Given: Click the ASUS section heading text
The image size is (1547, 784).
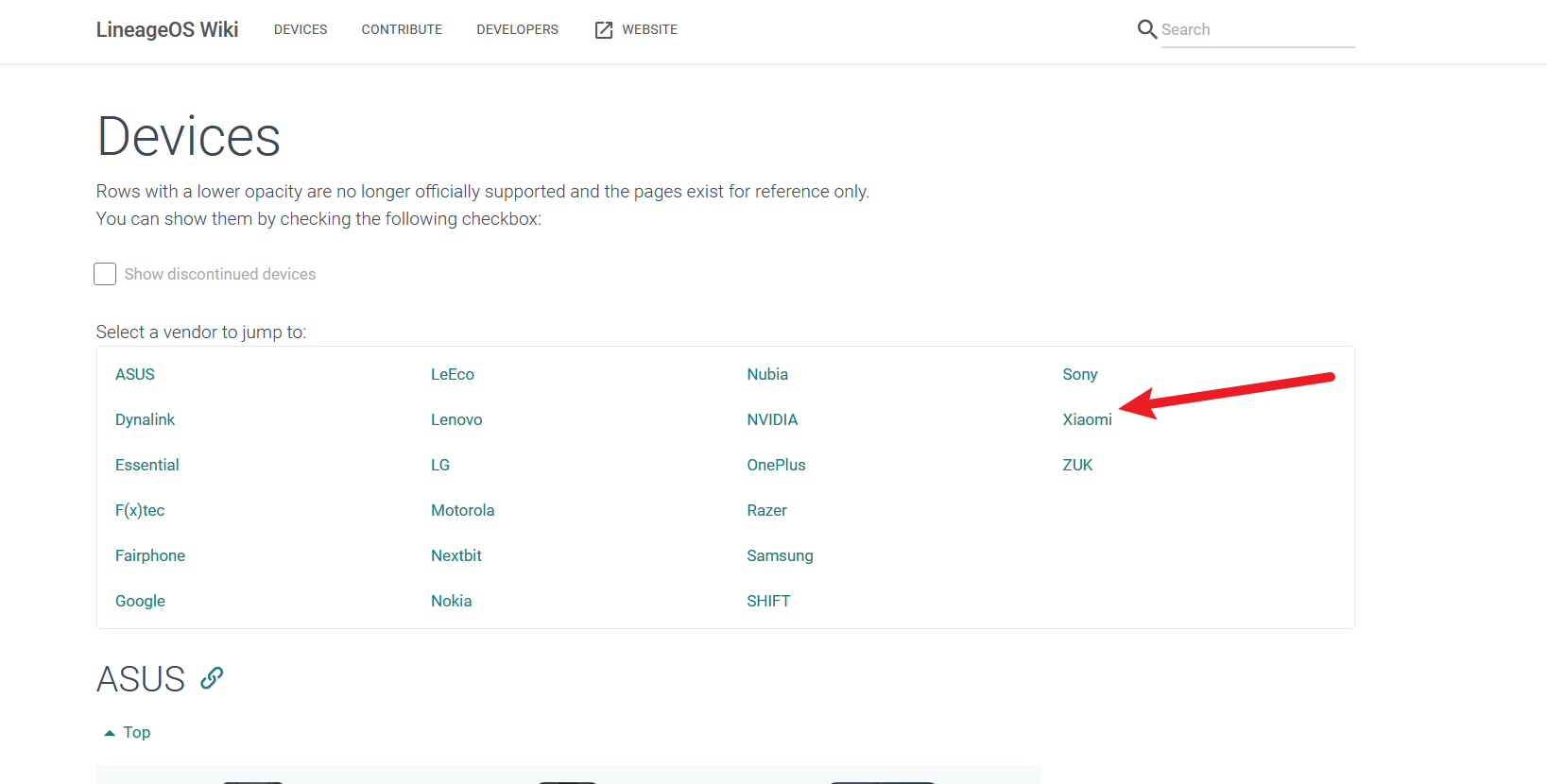Looking at the screenshot, I should point(141,679).
